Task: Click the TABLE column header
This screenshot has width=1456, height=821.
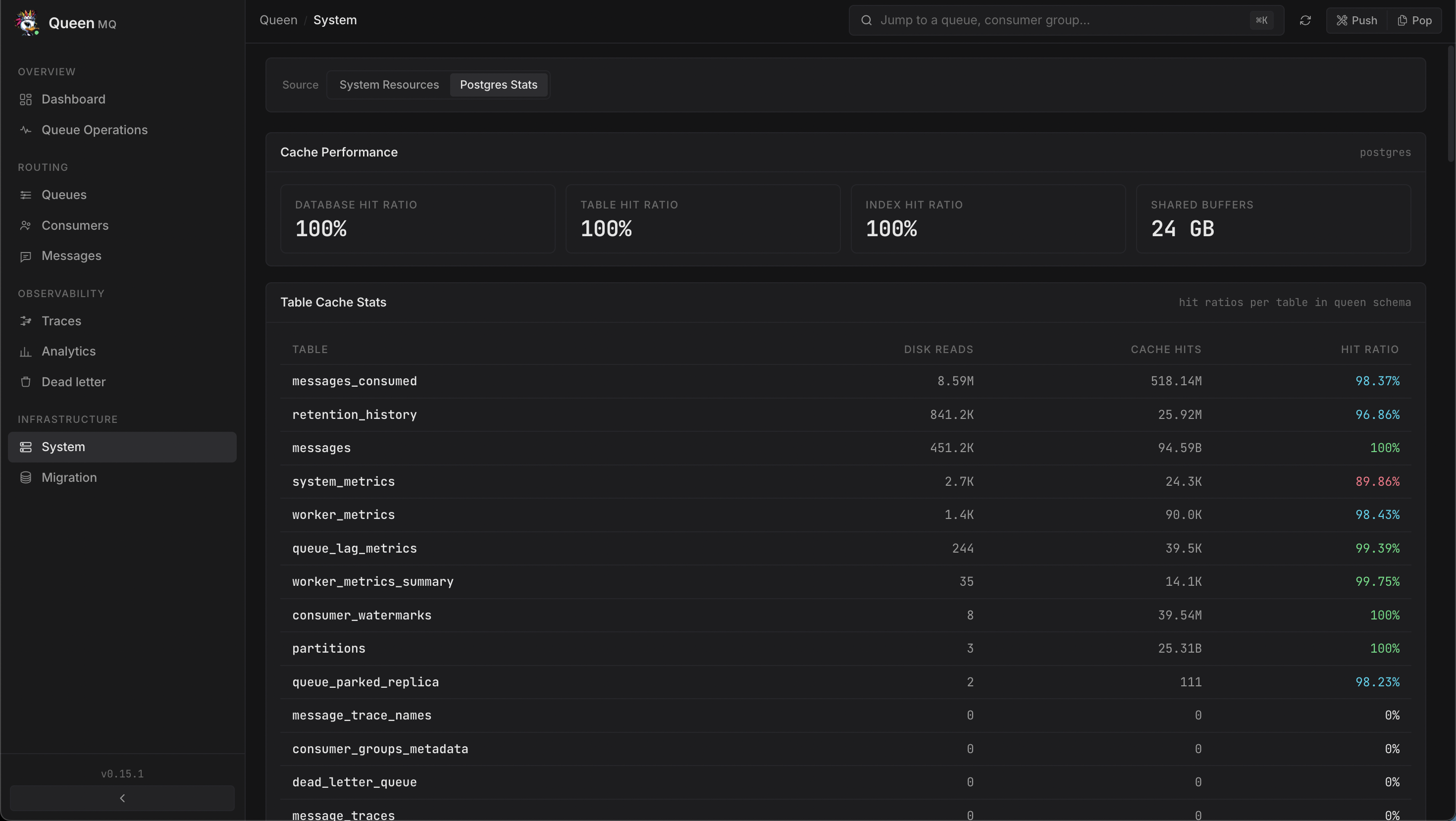Action: pos(310,349)
